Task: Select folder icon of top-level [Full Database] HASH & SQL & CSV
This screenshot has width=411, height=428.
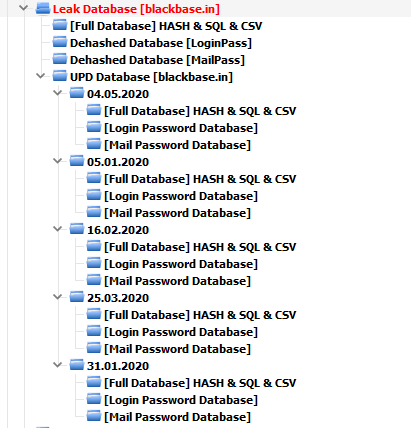Action: tap(60, 25)
